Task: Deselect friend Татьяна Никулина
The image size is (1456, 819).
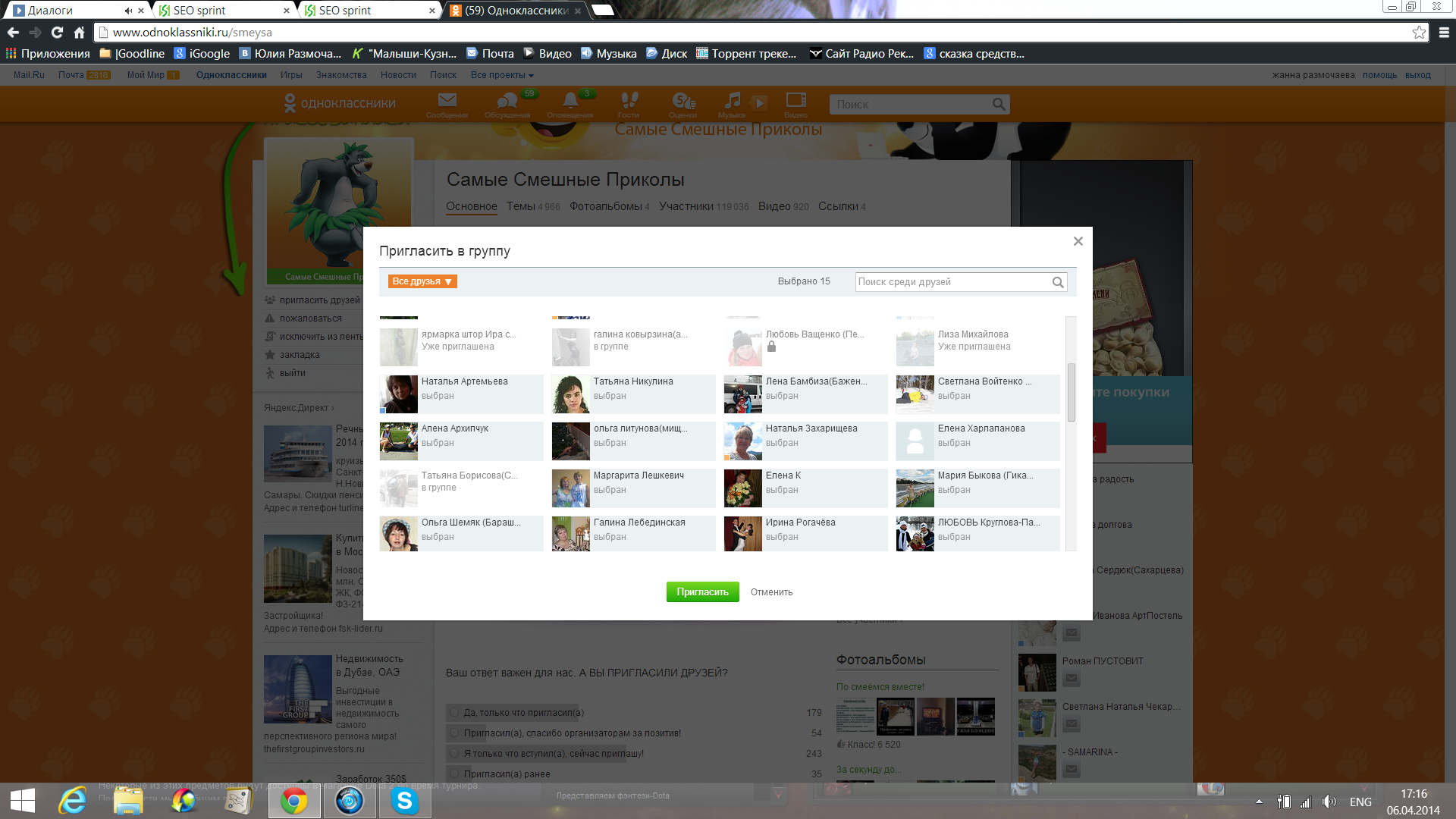Action: point(633,394)
